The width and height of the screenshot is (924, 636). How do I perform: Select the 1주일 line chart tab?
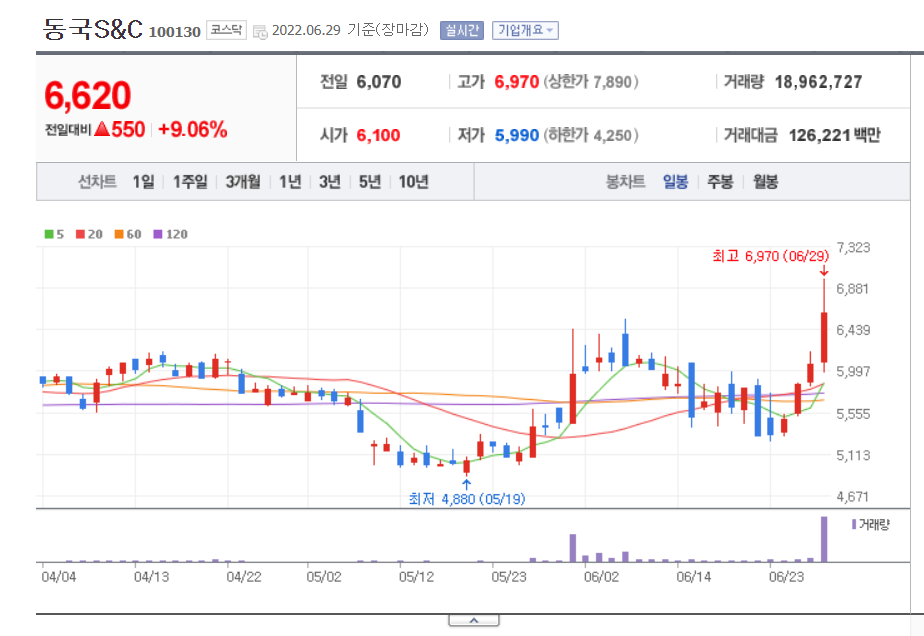[190, 182]
